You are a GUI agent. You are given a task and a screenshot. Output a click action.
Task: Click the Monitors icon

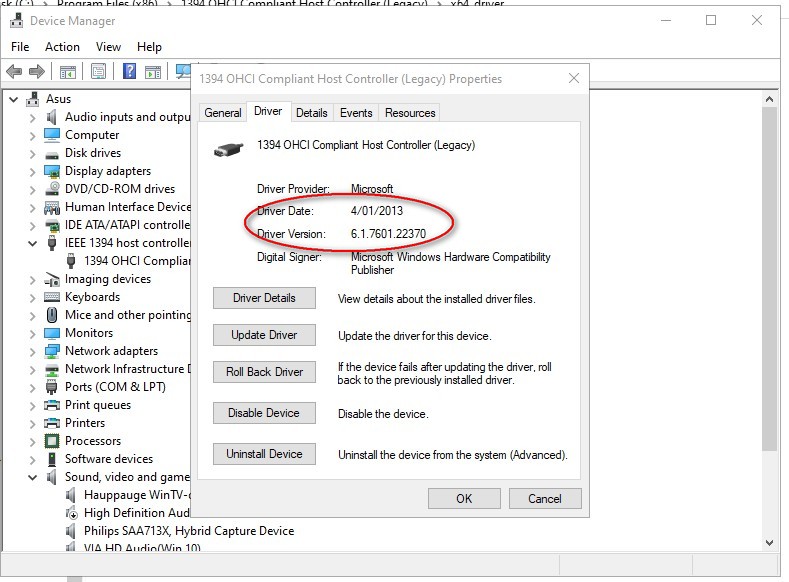(x=52, y=333)
